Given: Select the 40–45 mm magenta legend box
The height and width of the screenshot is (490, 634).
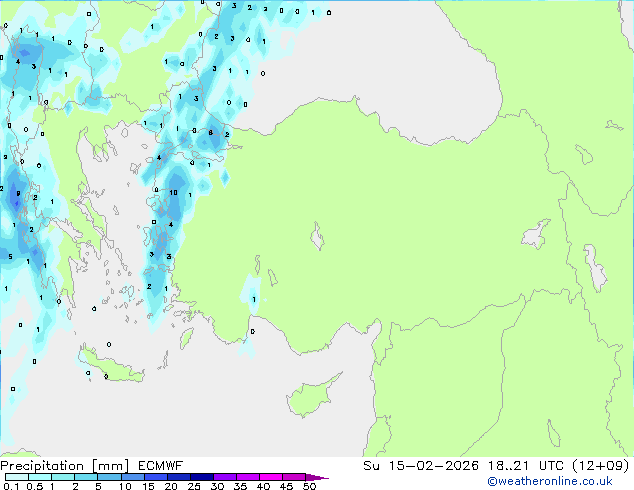Looking at the screenshot, I should tap(271, 477).
